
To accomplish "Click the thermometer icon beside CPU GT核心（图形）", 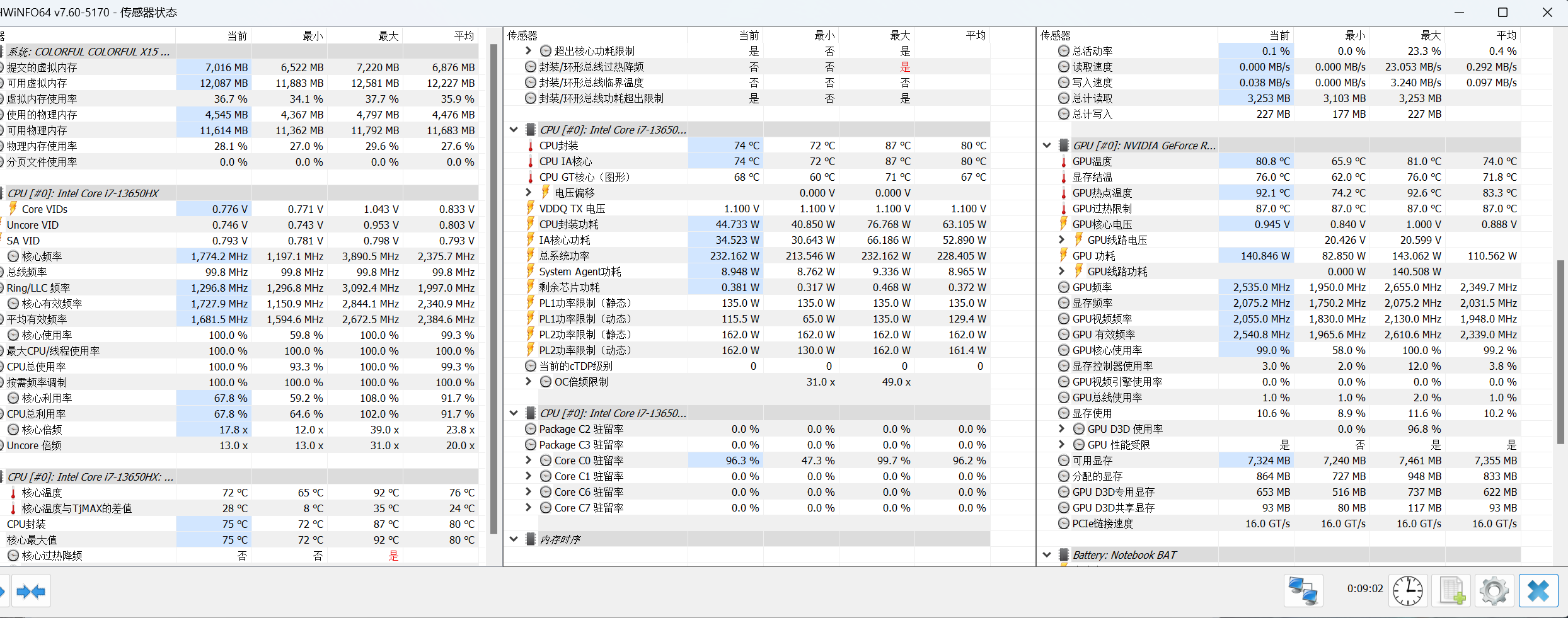I will pyautogui.click(x=531, y=178).
